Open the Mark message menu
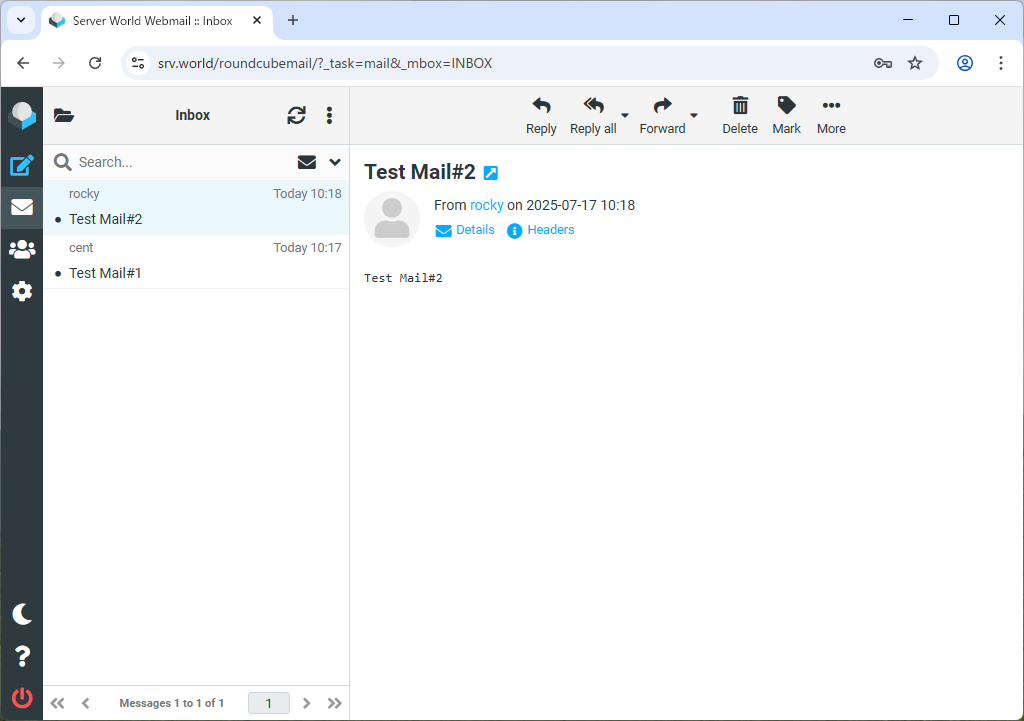 (786, 115)
